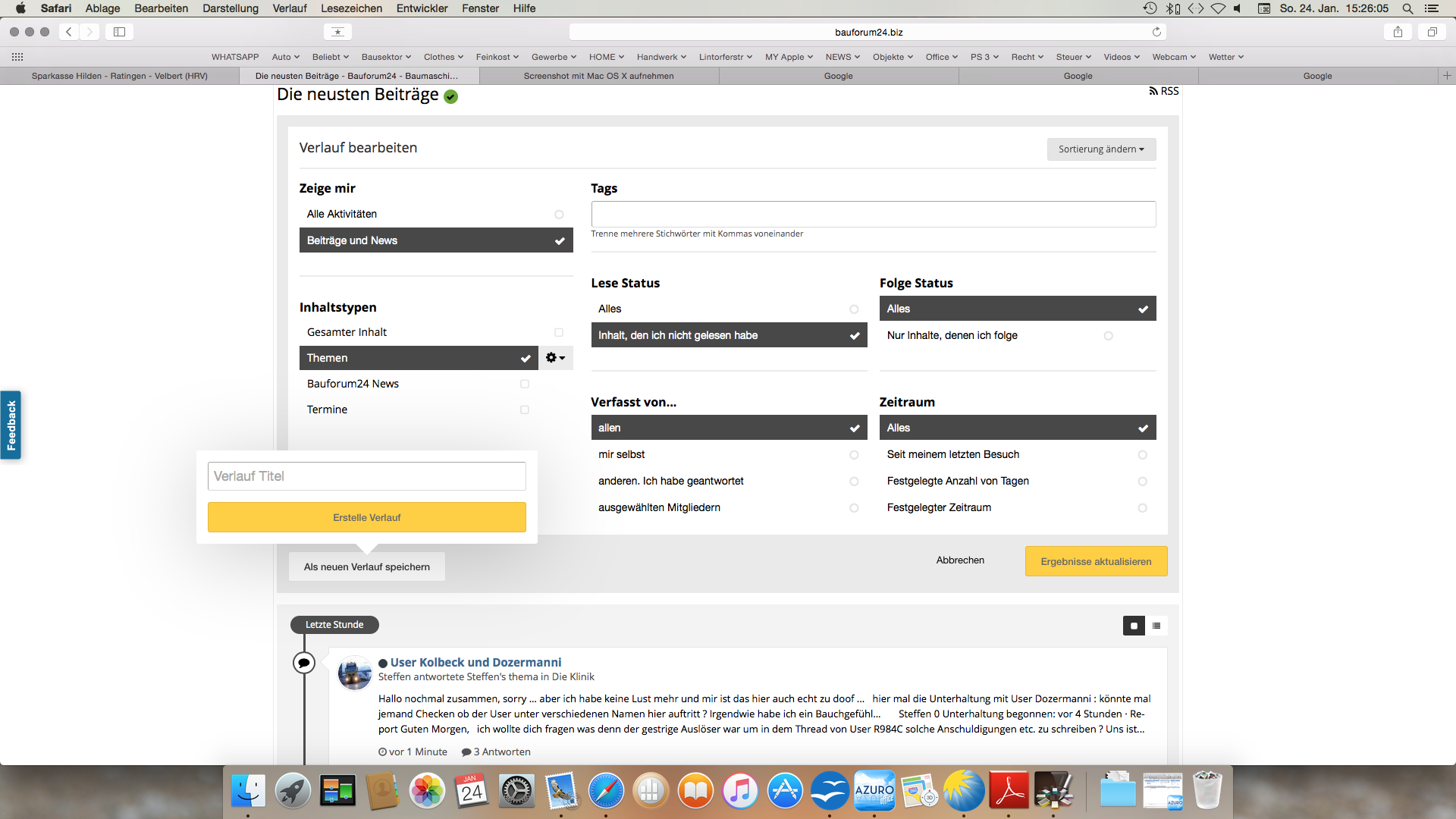
Task: Open Finder from the Dock
Action: (248, 792)
